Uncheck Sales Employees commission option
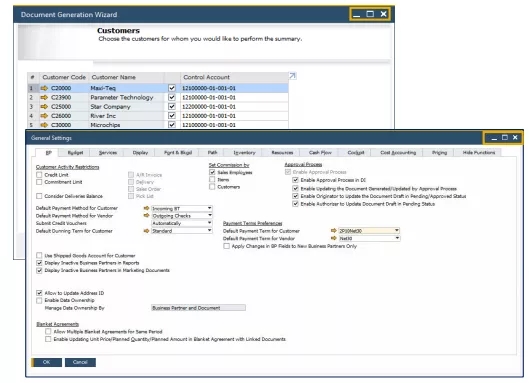 coord(212,172)
